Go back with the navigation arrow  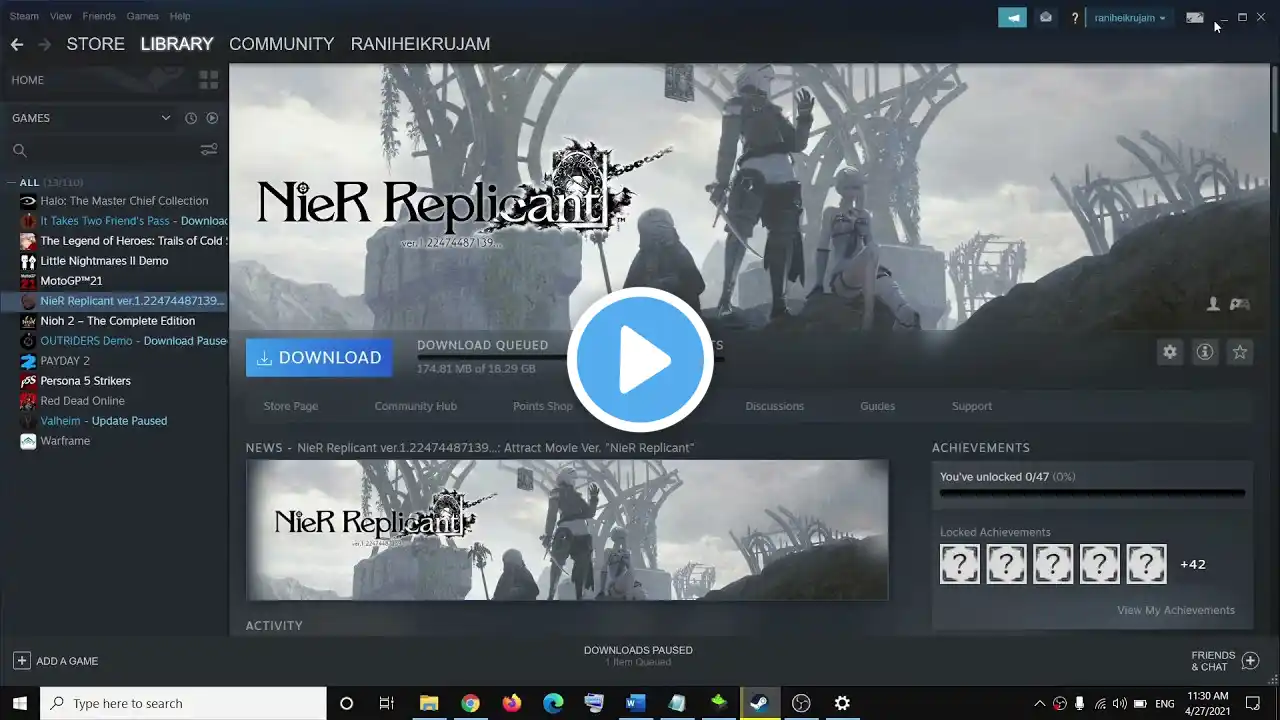17,44
